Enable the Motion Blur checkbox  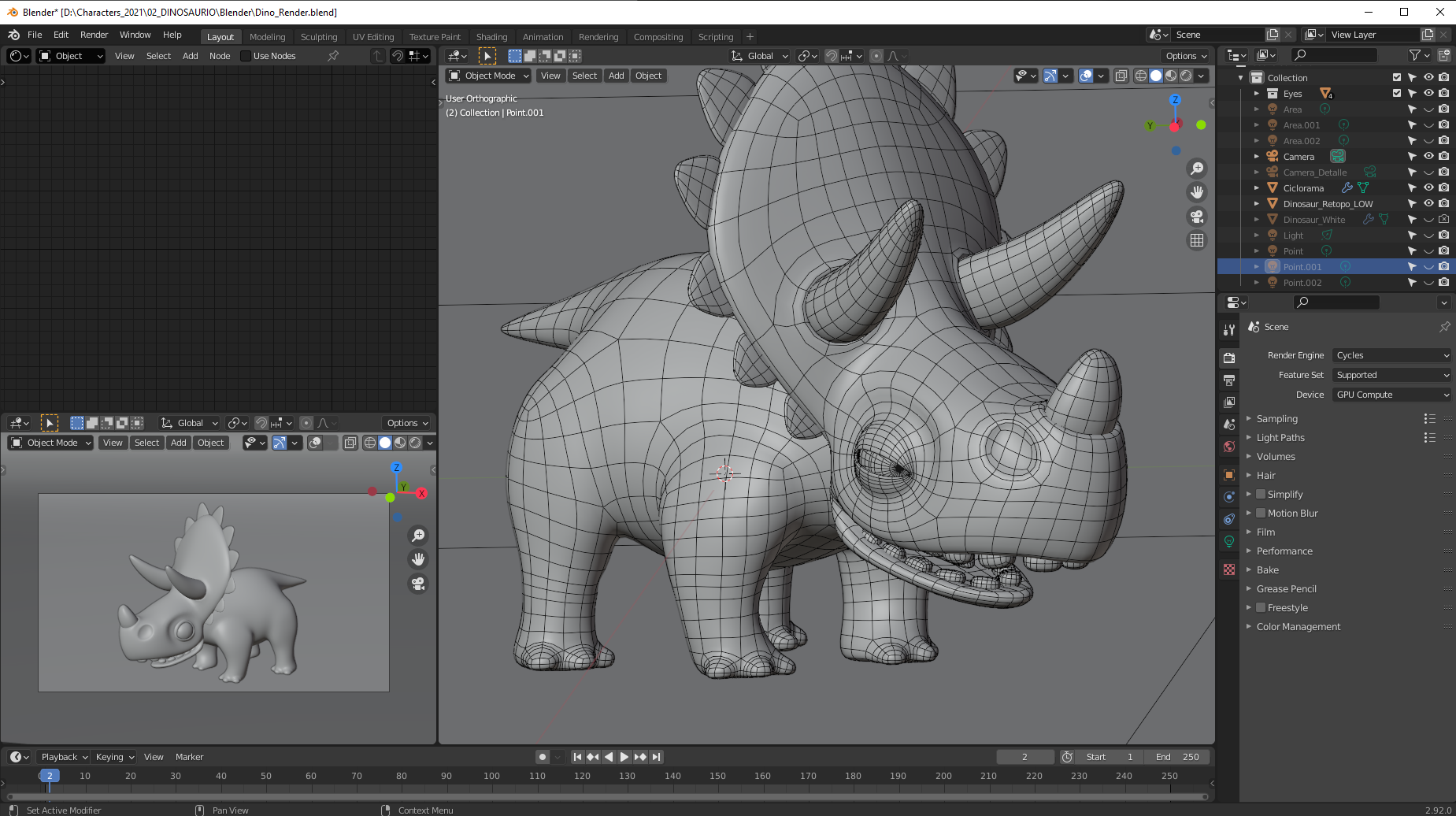(1261, 514)
